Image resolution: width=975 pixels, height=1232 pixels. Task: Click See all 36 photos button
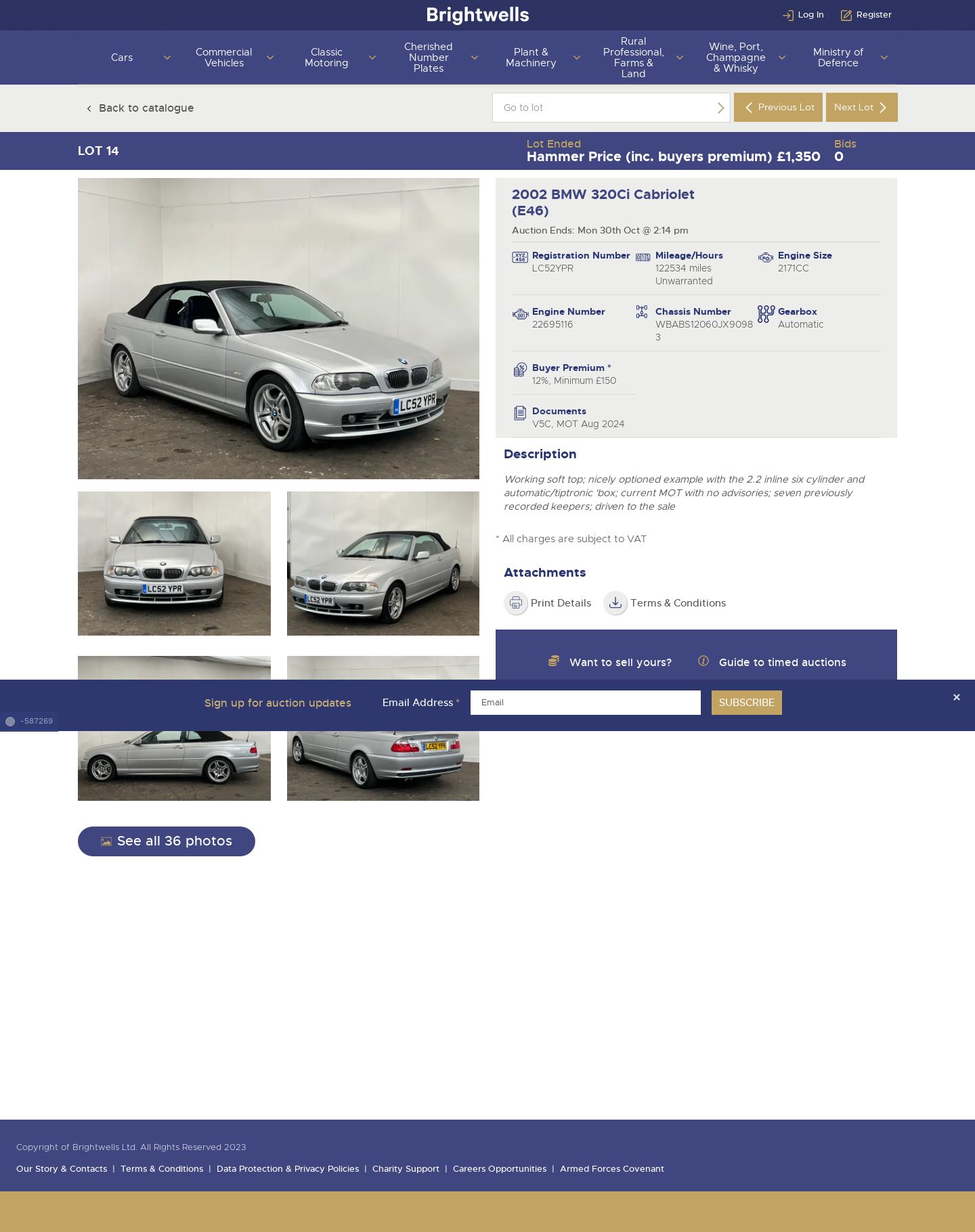coord(167,841)
